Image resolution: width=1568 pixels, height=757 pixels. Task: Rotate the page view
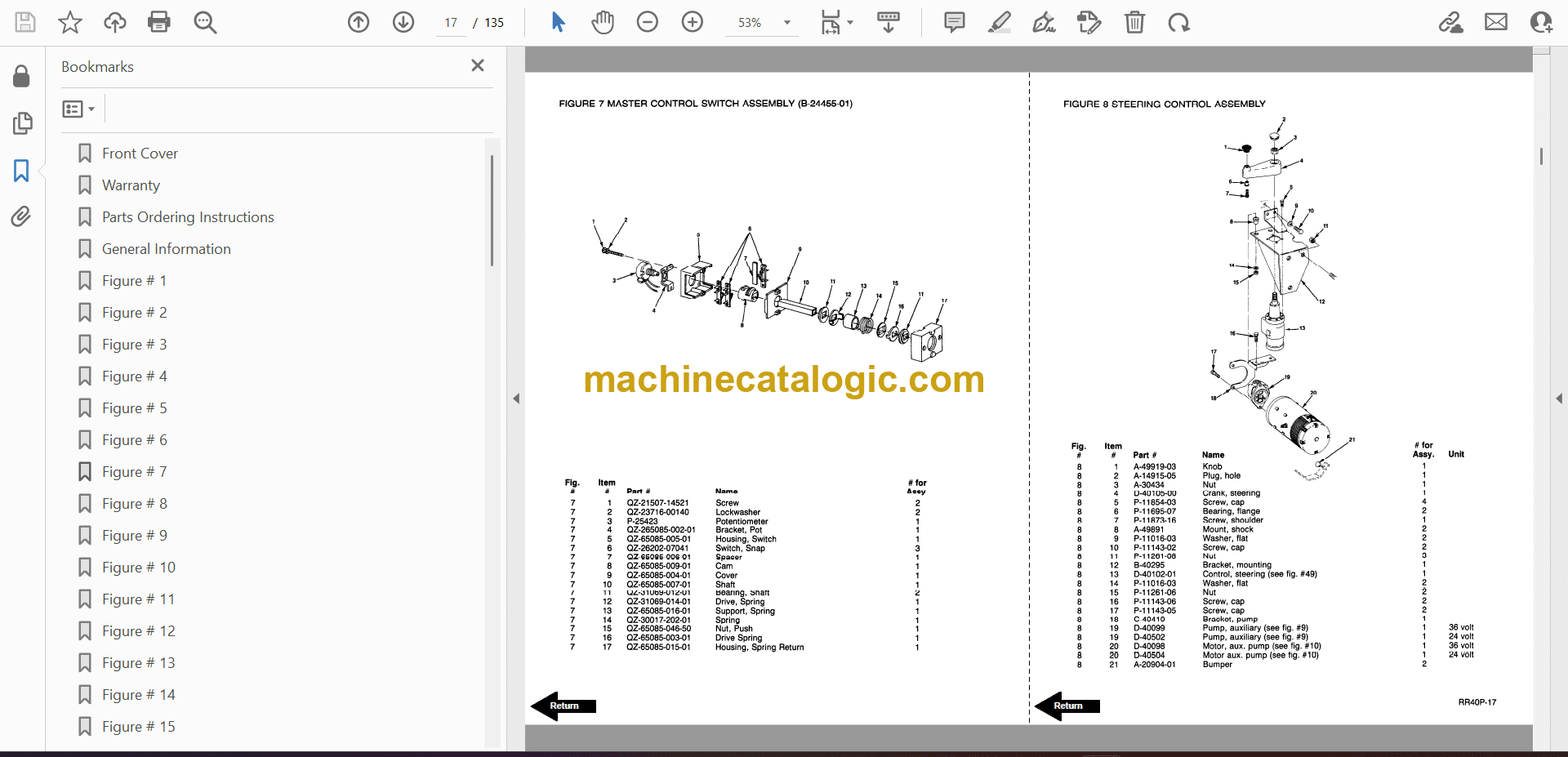(1178, 22)
